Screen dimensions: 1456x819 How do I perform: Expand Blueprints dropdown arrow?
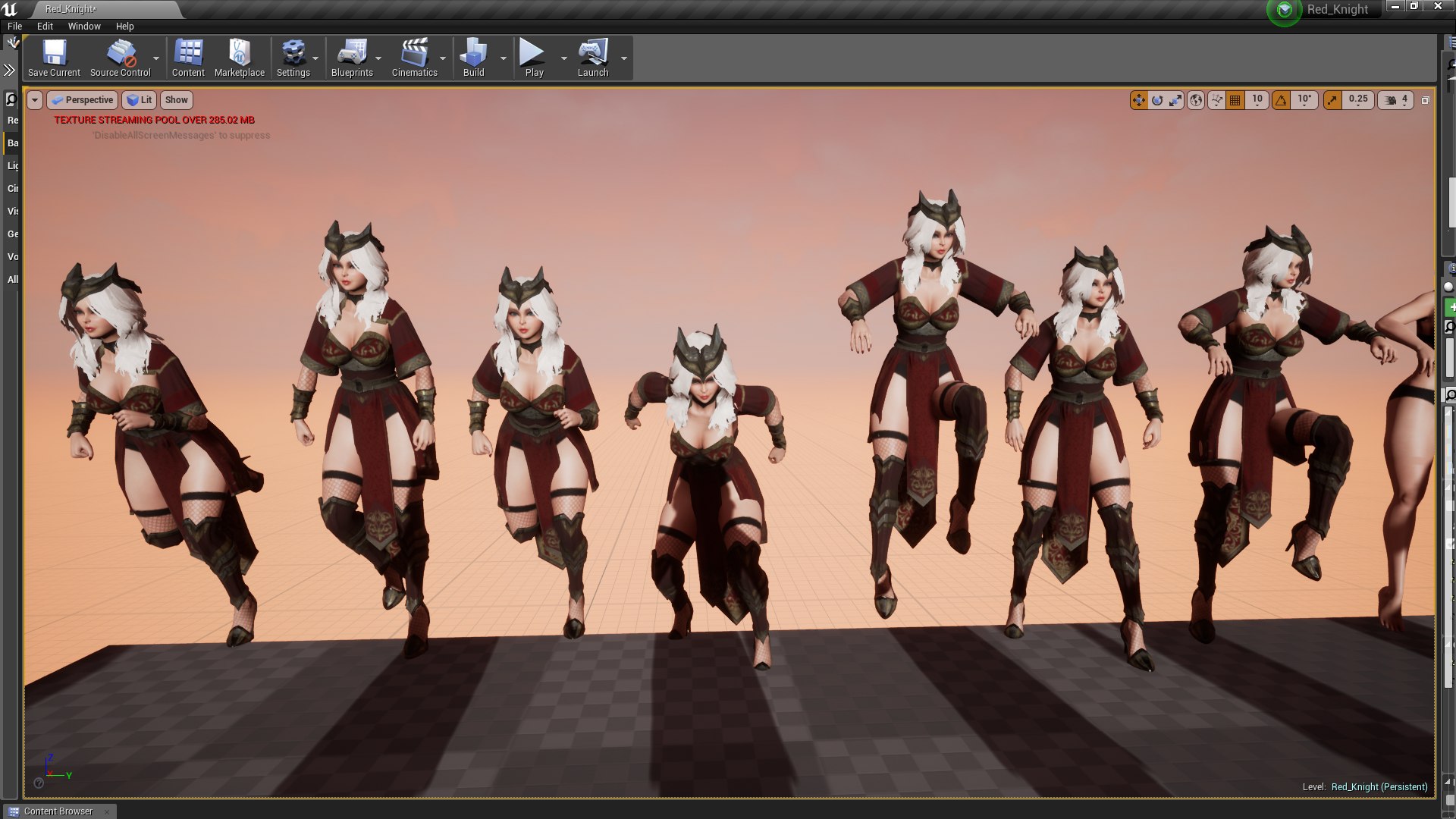point(378,58)
